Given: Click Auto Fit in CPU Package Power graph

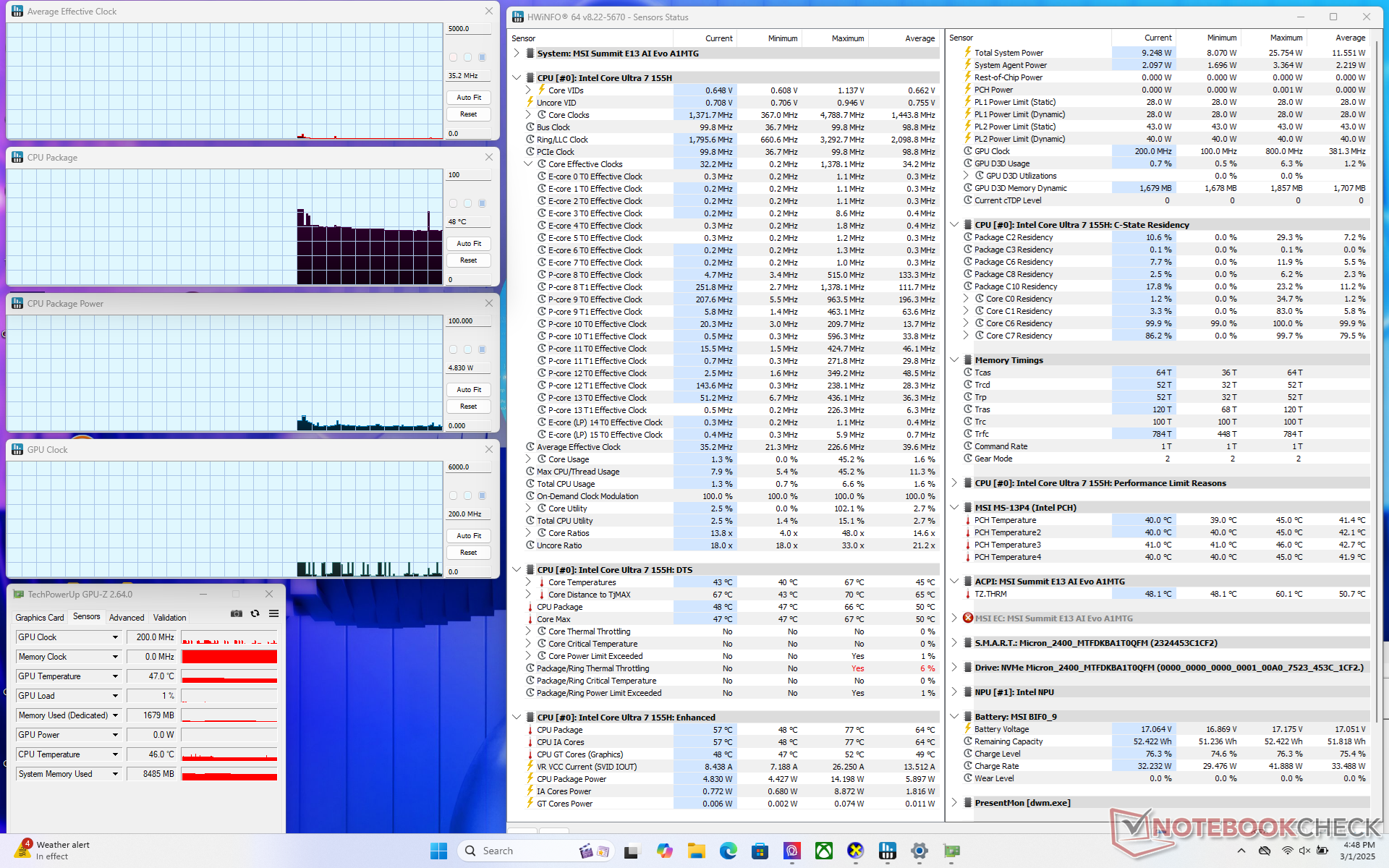Looking at the screenshot, I should 469,390.
